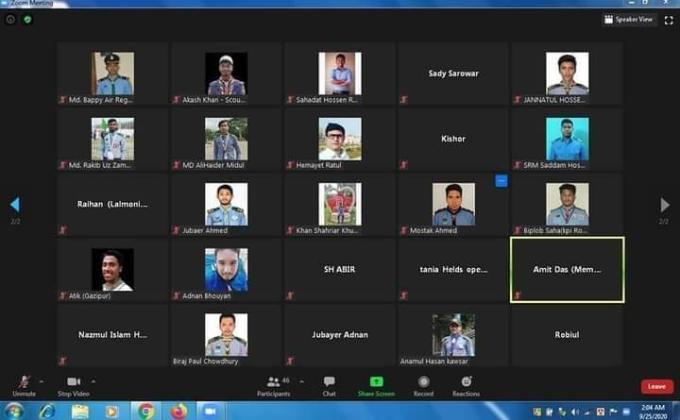Start recording the meeting

[424, 384]
